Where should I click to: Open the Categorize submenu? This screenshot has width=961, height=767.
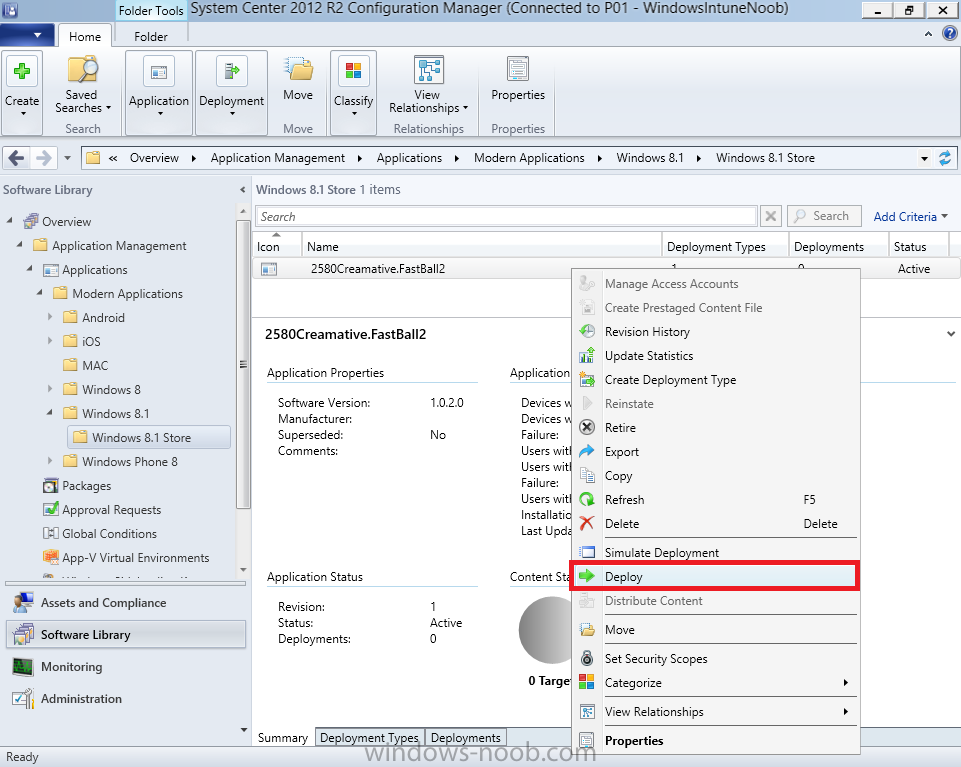pyautogui.click(x=715, y=682)
